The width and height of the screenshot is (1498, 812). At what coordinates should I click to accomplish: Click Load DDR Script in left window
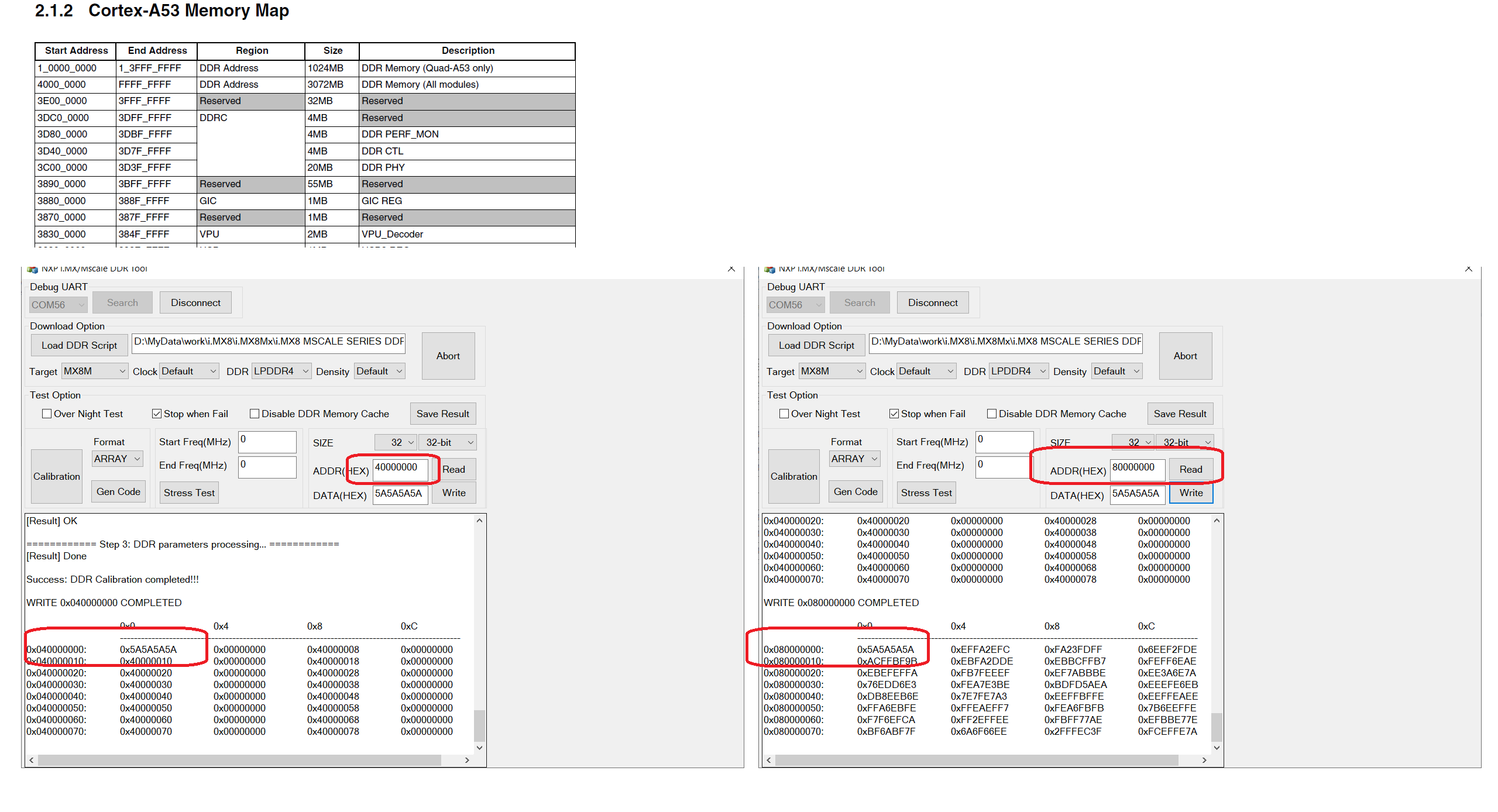click(x=79, y=345)
